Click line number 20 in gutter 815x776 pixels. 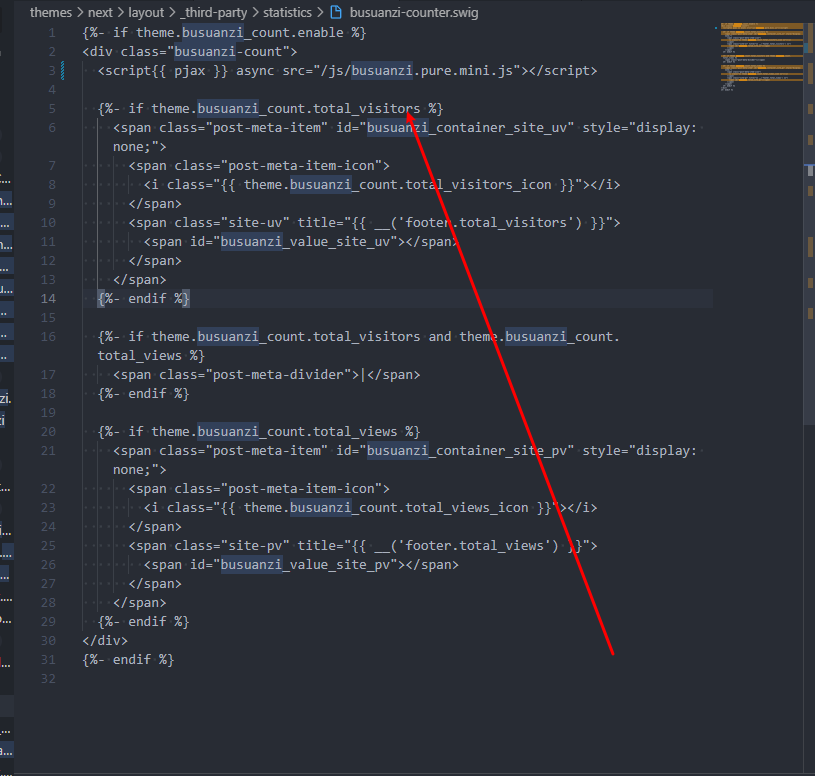[48, 432]
